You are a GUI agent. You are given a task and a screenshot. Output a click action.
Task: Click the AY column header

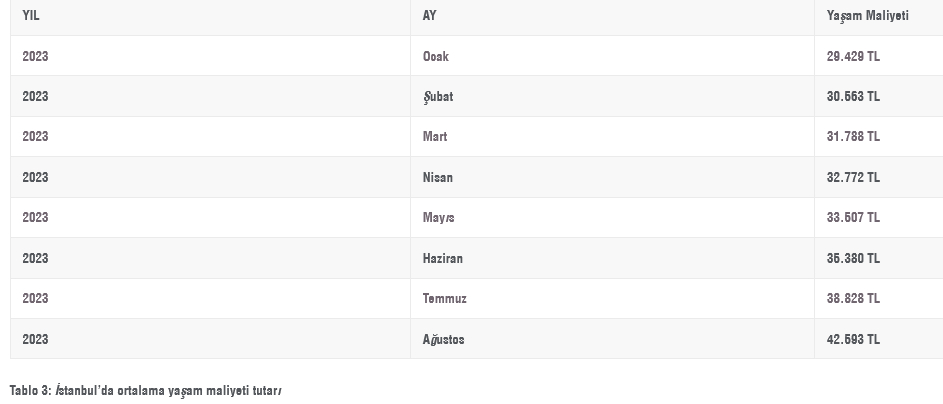tap(430, 16)
